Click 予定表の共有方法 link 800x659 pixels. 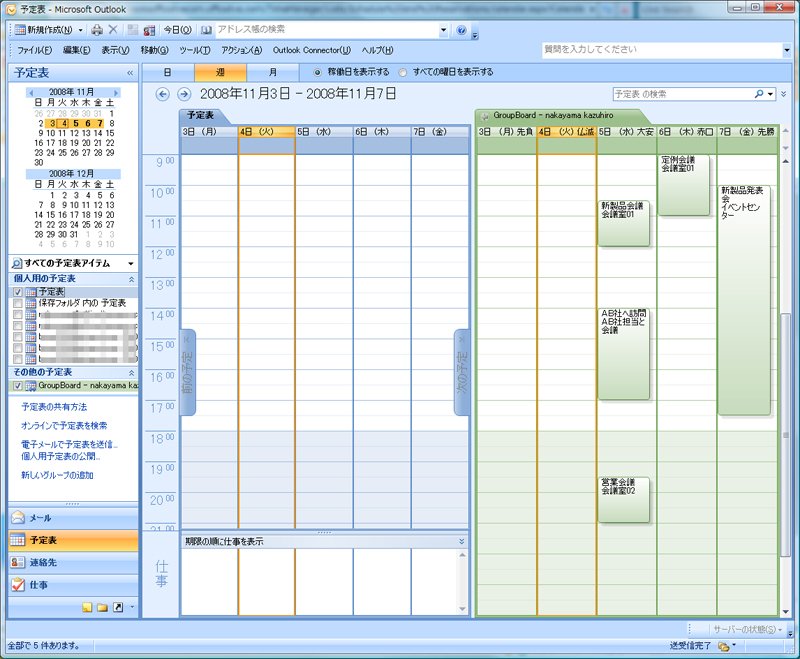pyautogui.click(x=54, y=407)
